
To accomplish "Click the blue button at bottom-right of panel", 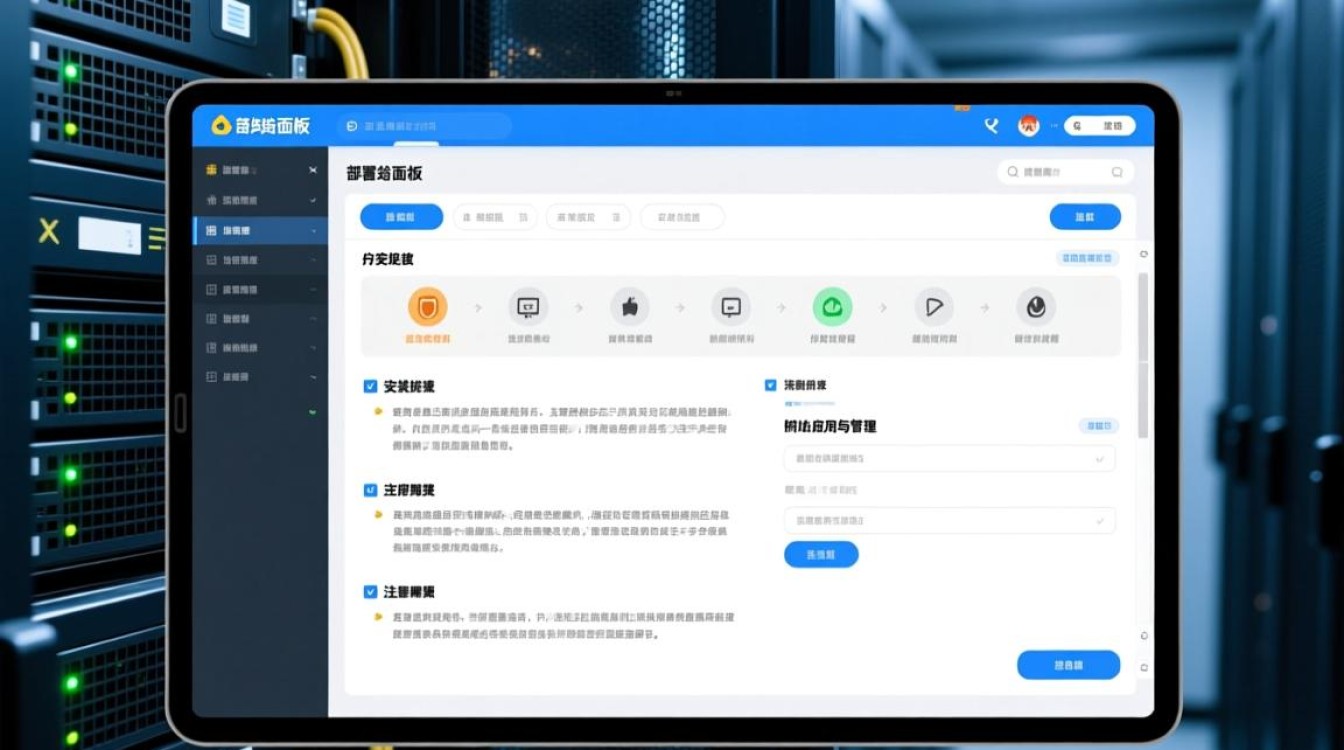I will [x=1067, y=664].
